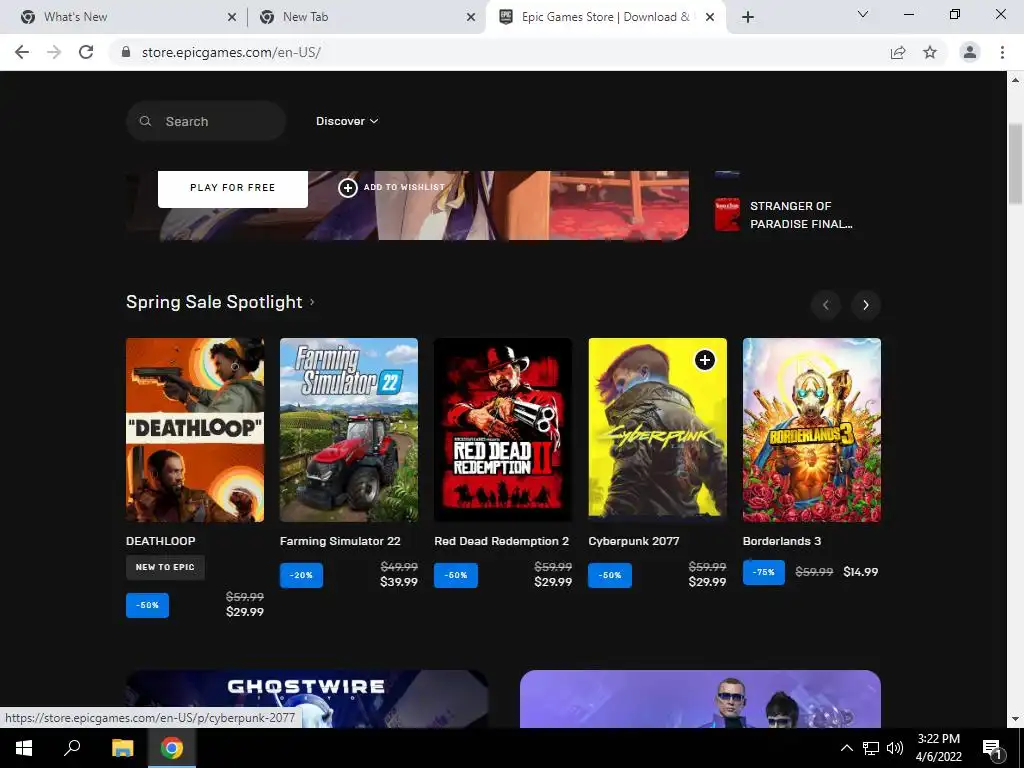Viewport: 1024px width, 768px height.
Task: Click the Spring Sale carousel previous arrow
Action: click(x=825, y=305)
